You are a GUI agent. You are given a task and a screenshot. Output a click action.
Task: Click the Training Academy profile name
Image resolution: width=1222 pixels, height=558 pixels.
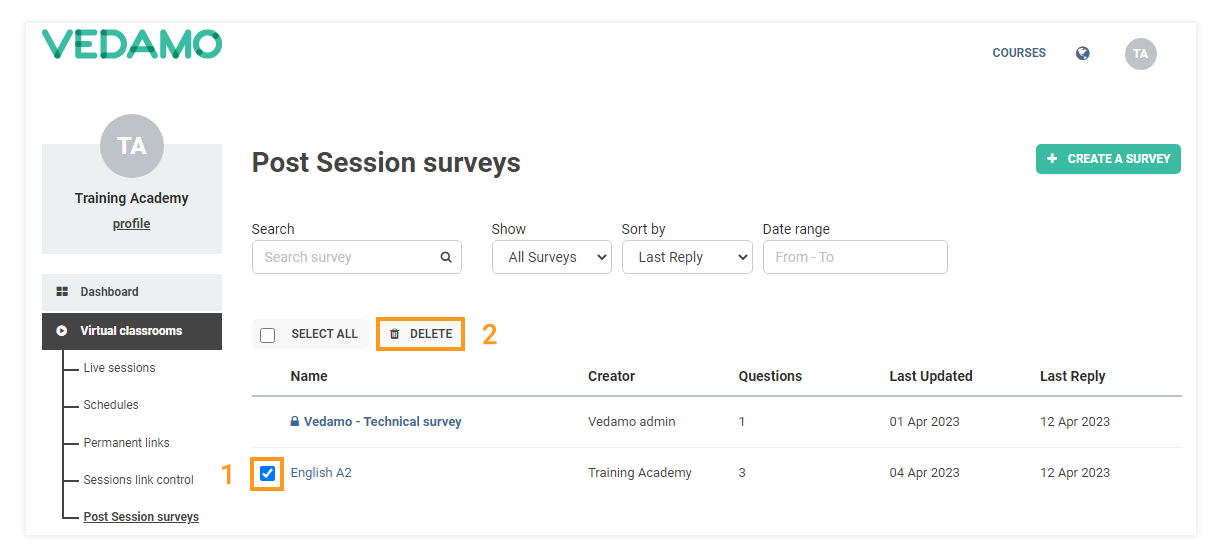point(132,198)
